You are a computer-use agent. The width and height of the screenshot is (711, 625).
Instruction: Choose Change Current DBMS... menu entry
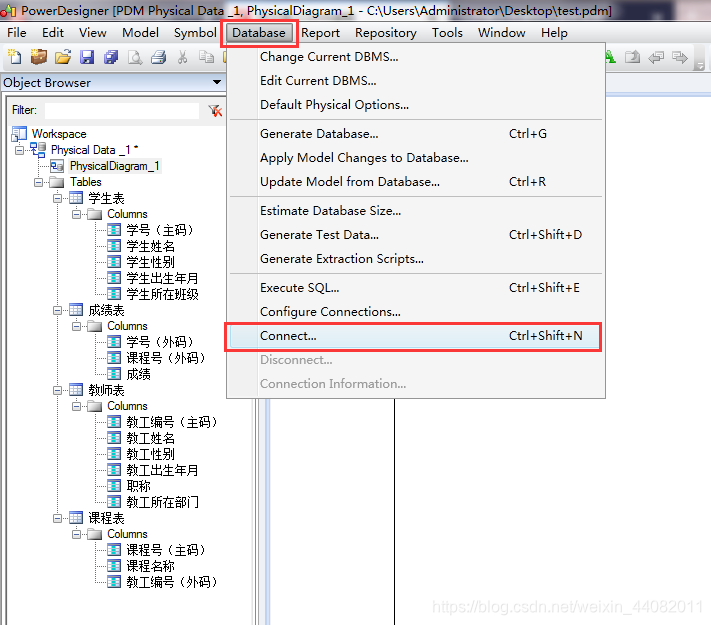click(416, 57)
